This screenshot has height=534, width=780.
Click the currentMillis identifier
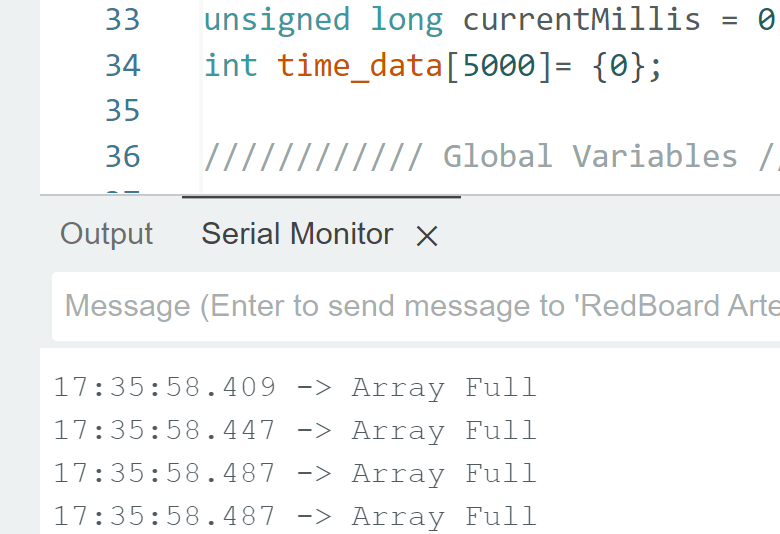582,20
